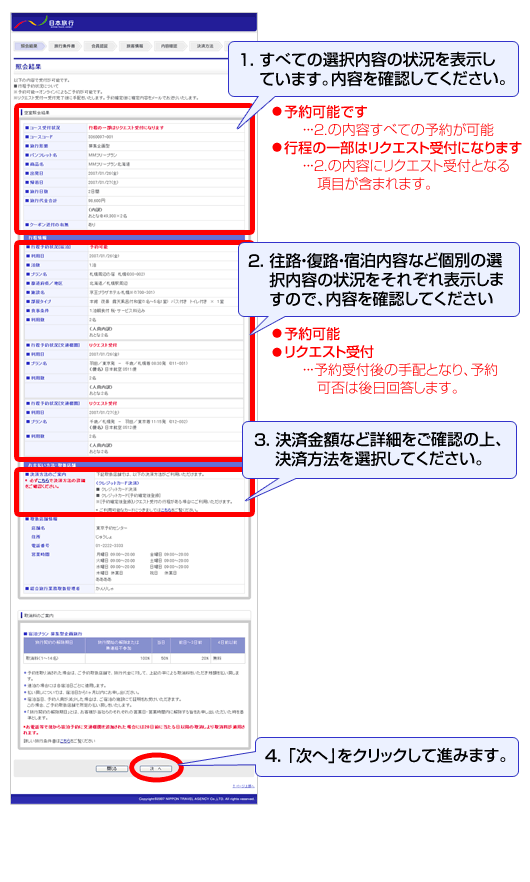Viewport: 530px width, 882px height.
Task: Switch to the 内容確認 step
Action: 169,46
